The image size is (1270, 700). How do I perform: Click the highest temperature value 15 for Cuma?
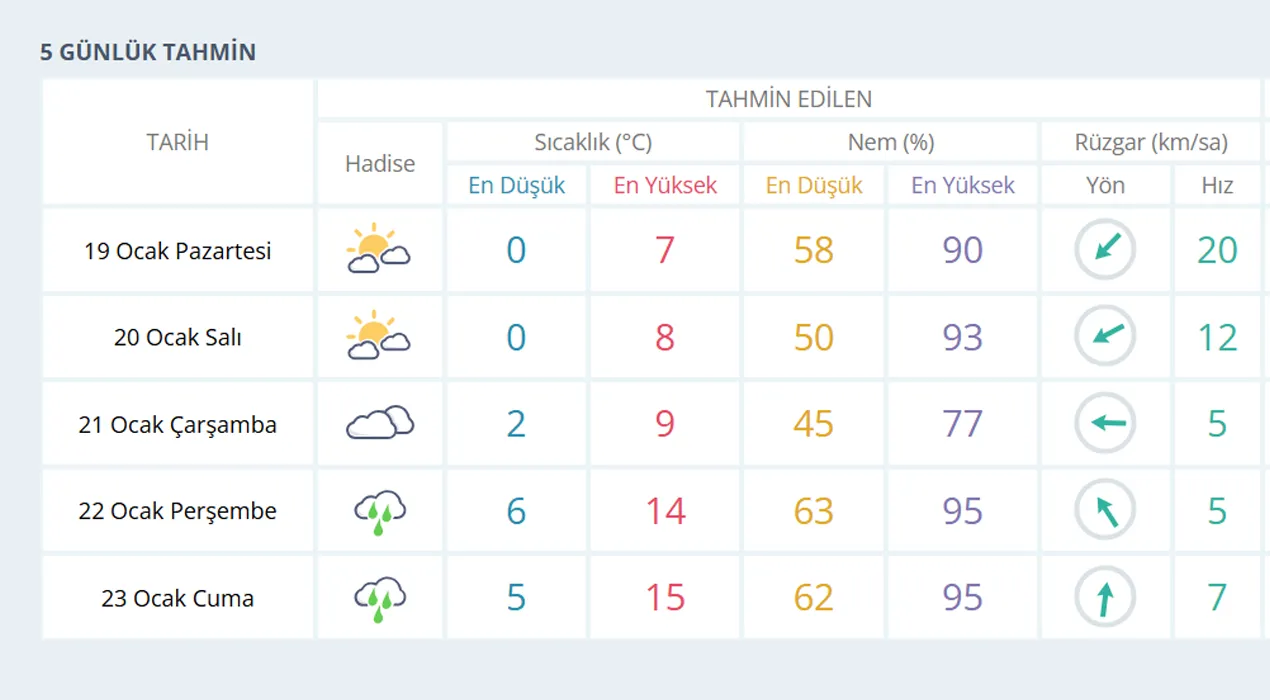[x=665, y=598]
